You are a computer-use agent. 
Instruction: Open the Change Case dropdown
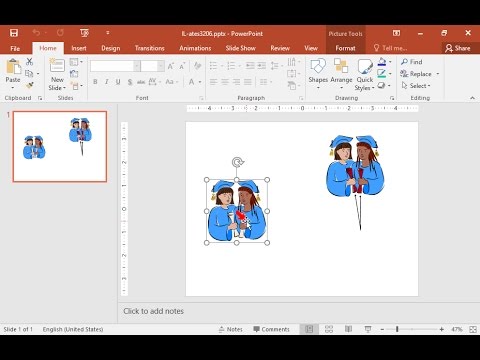pos(172,82)
